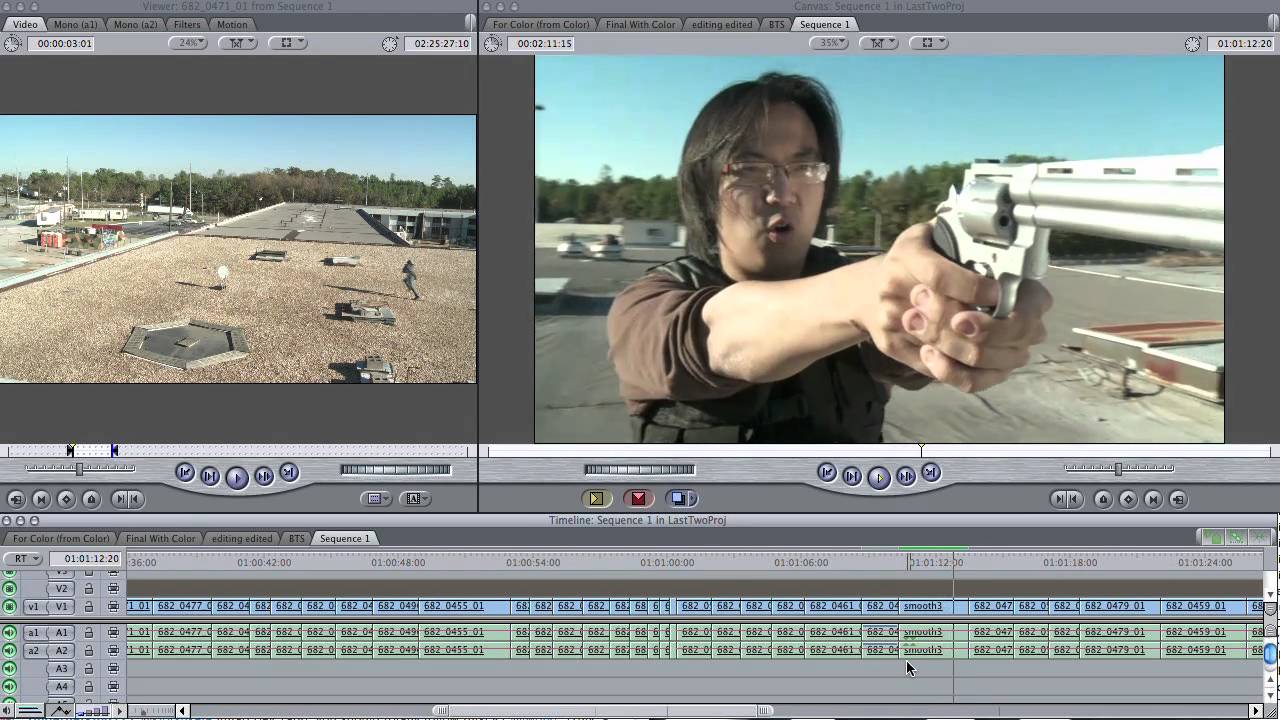The height and width of the screenshot is (720, 1280).
Task: Go to next edit in Viewer
Action: (x=289, y=473)
